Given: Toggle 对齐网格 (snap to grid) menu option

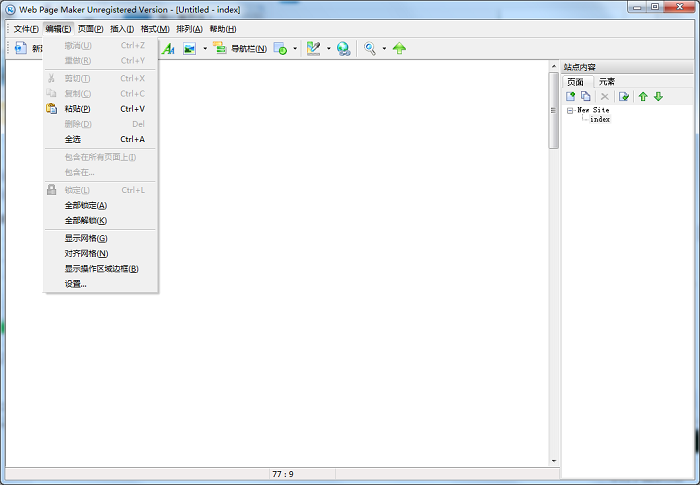Looking at the screenshot, I should (x=86, y=253).
